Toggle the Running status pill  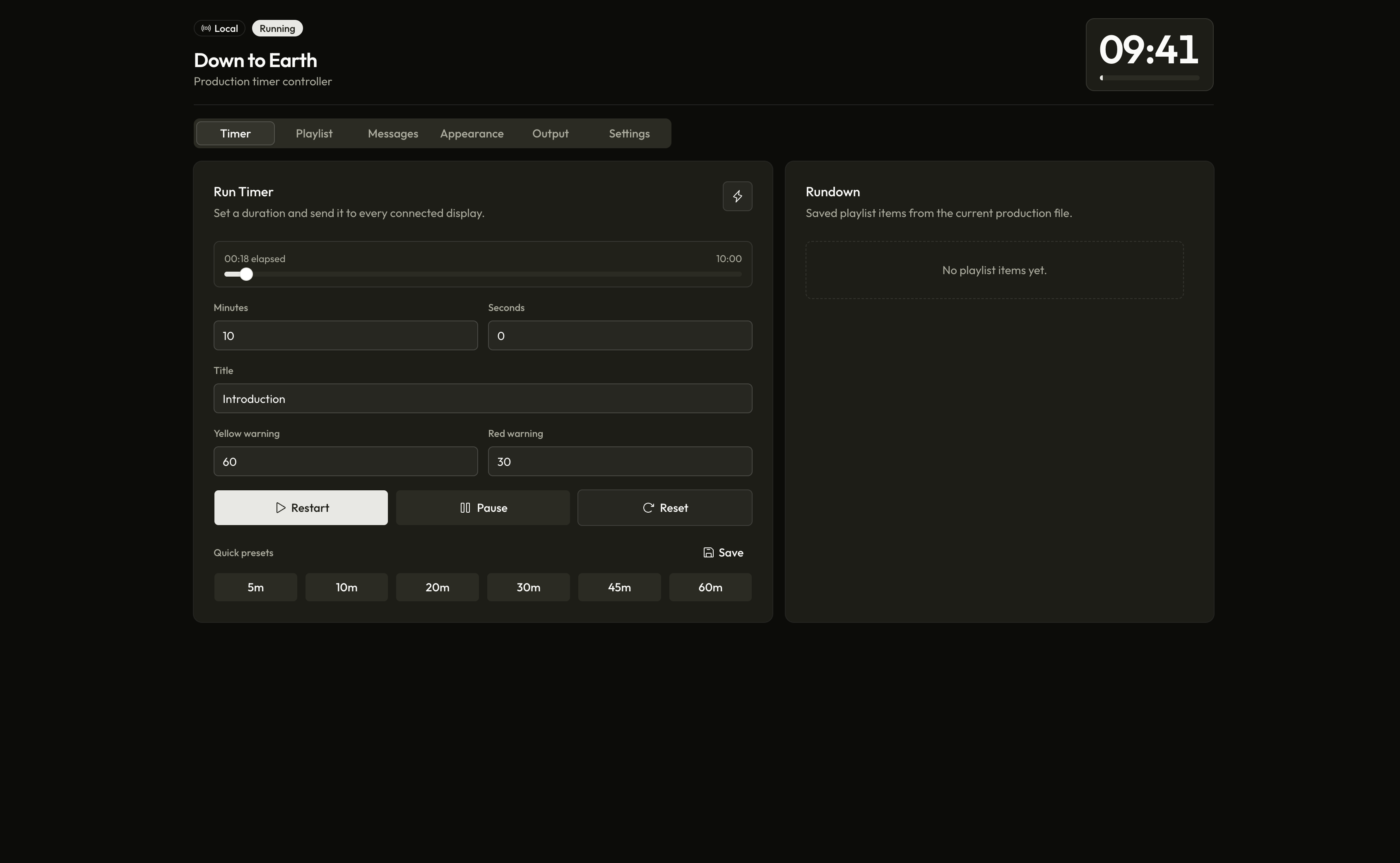click(x=277, y=27)
